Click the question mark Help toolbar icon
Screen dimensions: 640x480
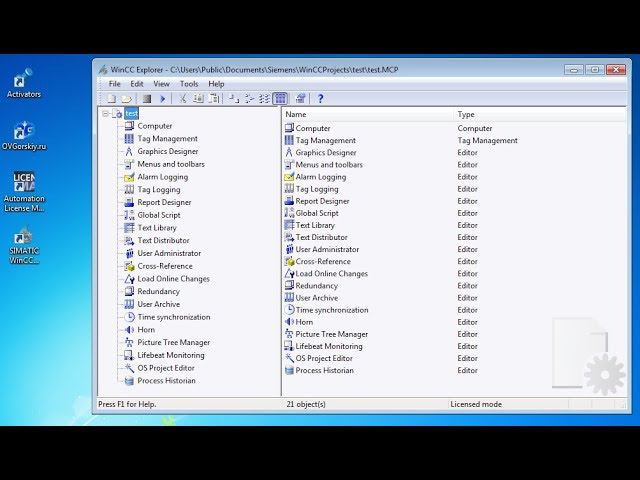[320, 98]
